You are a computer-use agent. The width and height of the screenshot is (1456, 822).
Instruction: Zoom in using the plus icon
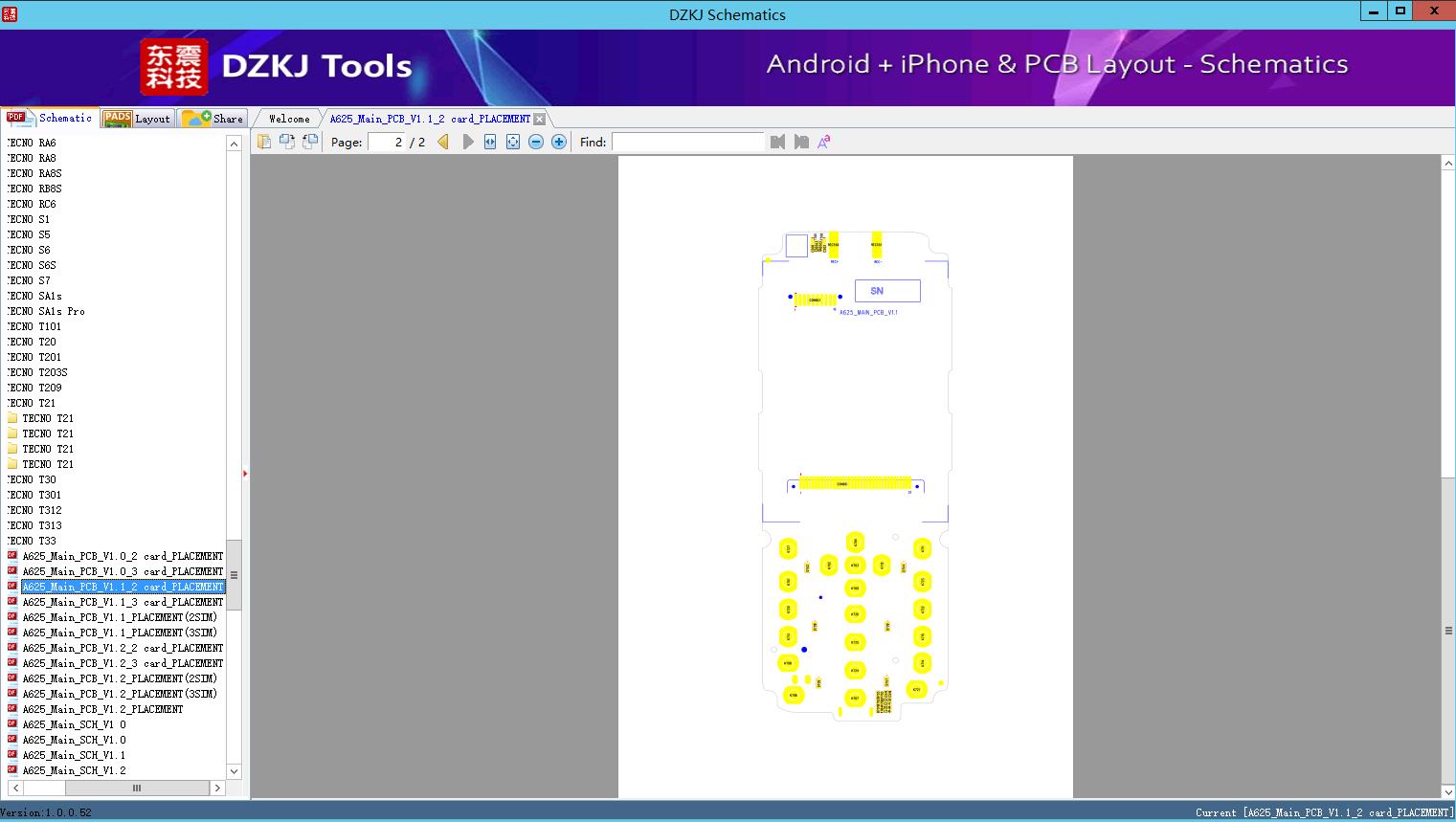tap(559, 141)
